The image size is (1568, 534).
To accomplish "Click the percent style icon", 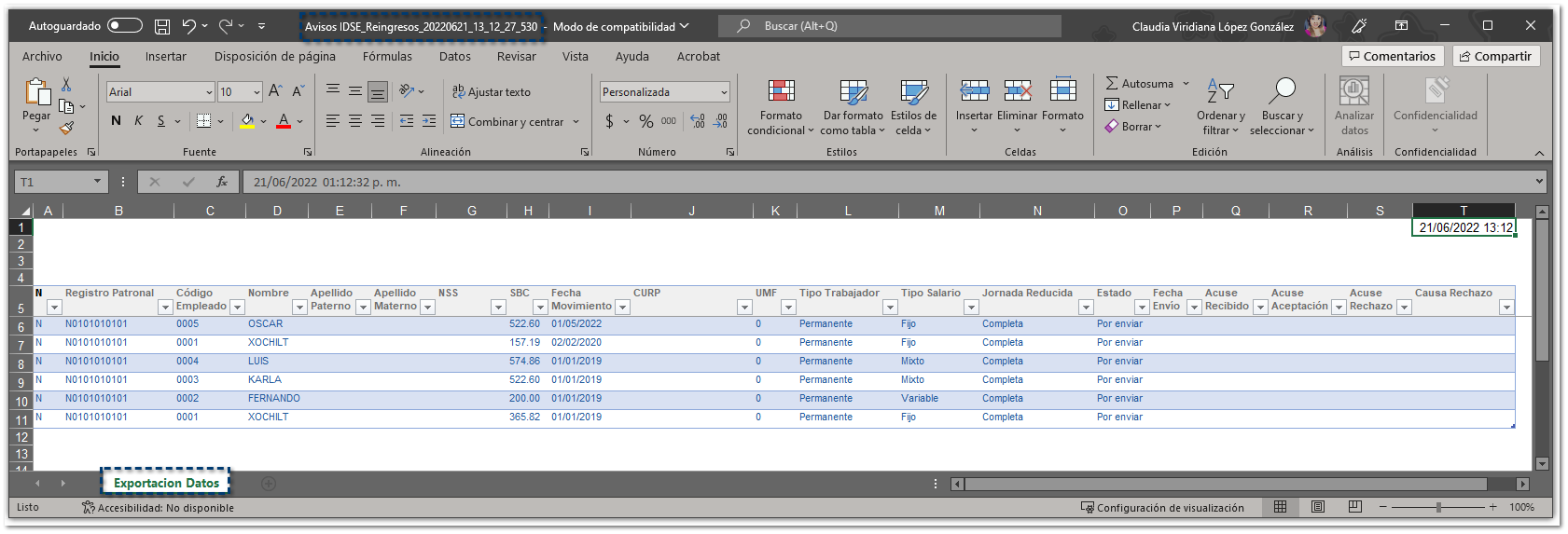I will [645, 121].
